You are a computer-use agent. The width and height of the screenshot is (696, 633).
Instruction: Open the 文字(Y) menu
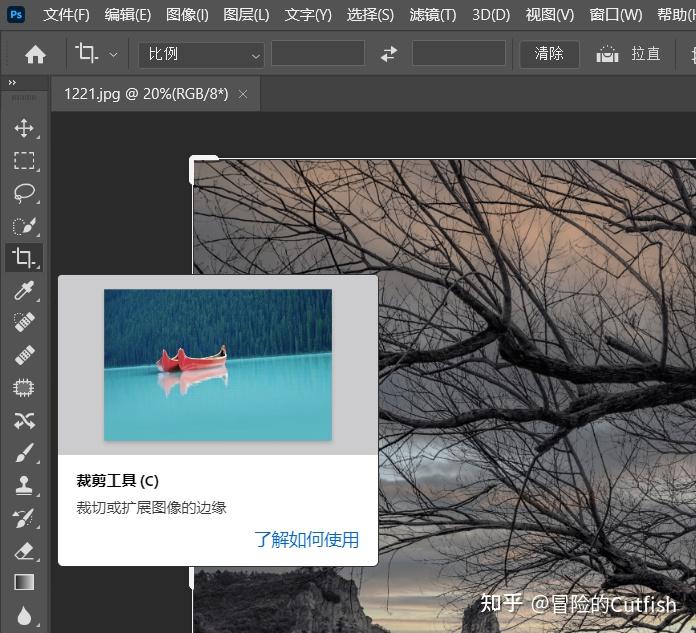point(308,15)
